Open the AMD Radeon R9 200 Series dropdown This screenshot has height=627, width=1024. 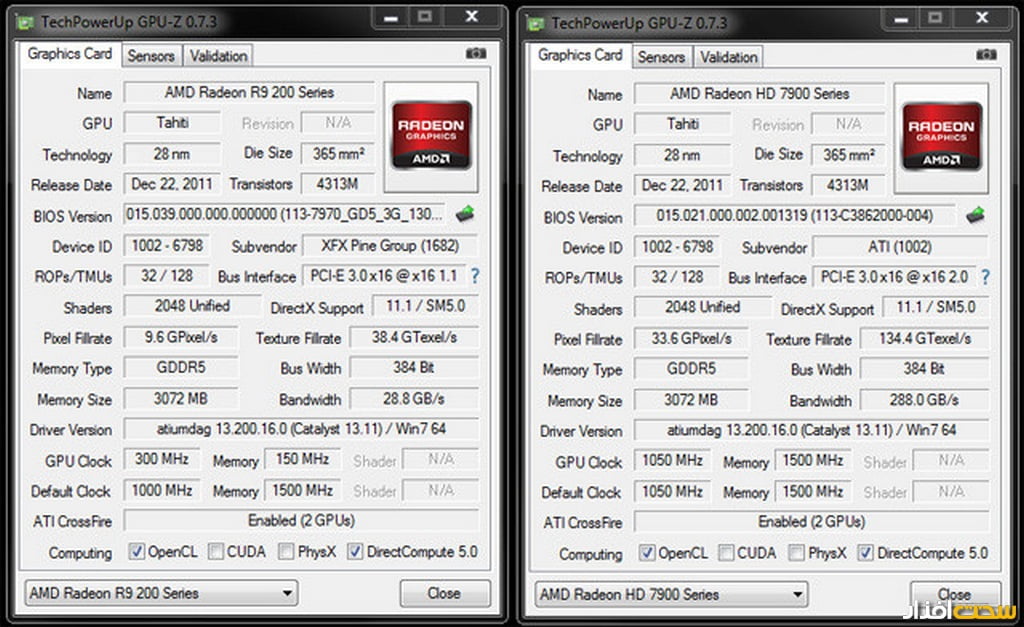160,593
